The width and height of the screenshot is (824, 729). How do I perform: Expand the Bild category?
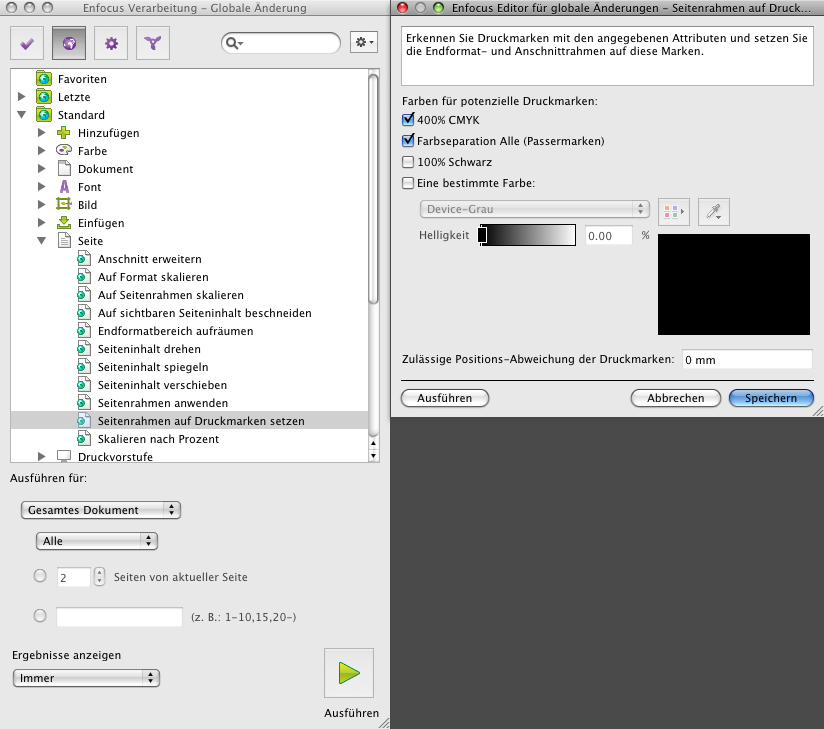tap(42, 204)
